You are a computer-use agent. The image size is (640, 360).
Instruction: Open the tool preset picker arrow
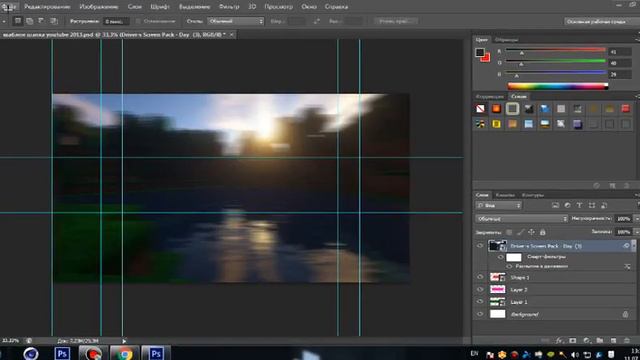[x=4, y=21]
